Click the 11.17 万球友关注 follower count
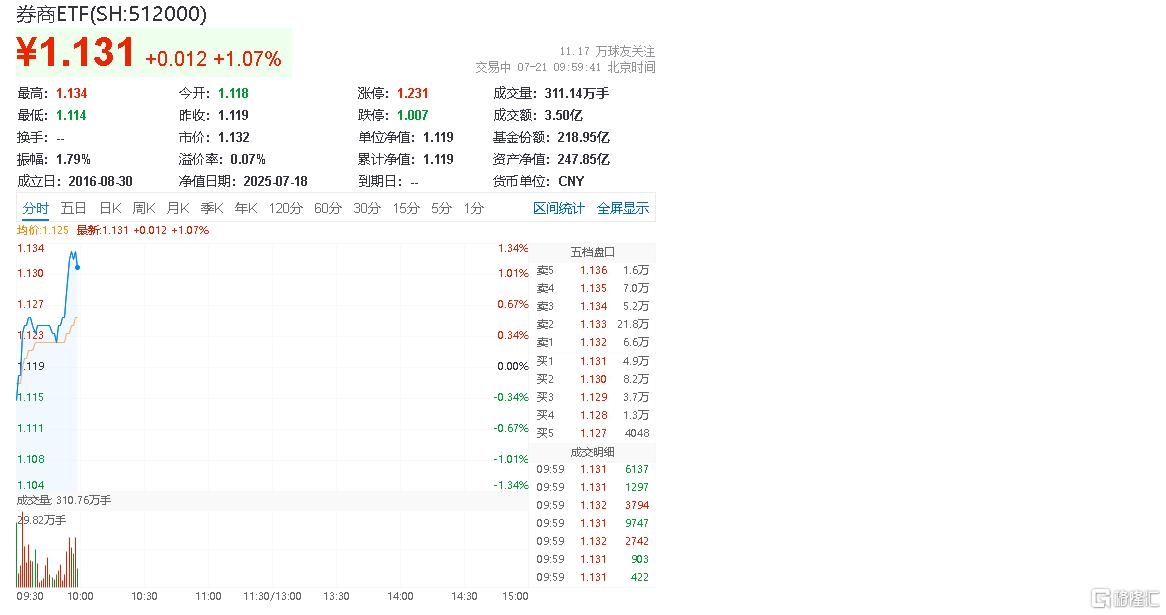The height and width of the screenshot is (615, 1166). (x=607, y=51)
